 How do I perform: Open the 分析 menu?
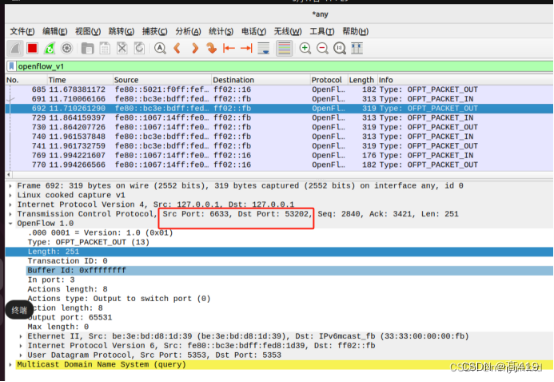coord(188,31)
